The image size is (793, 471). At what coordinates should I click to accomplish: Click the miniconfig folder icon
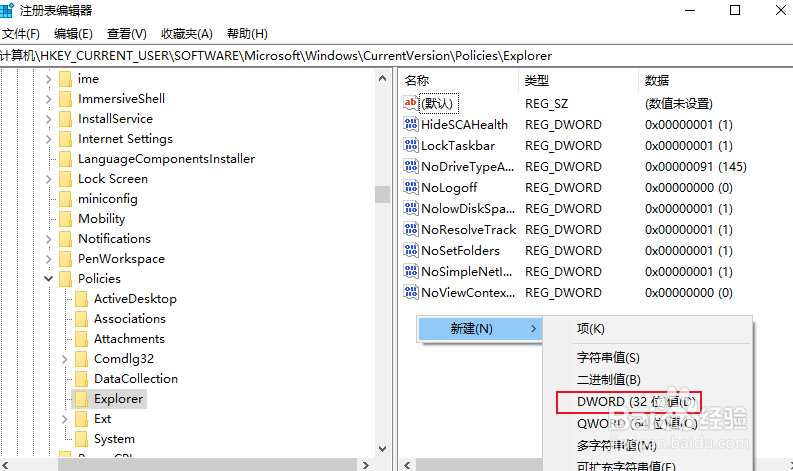65,199
